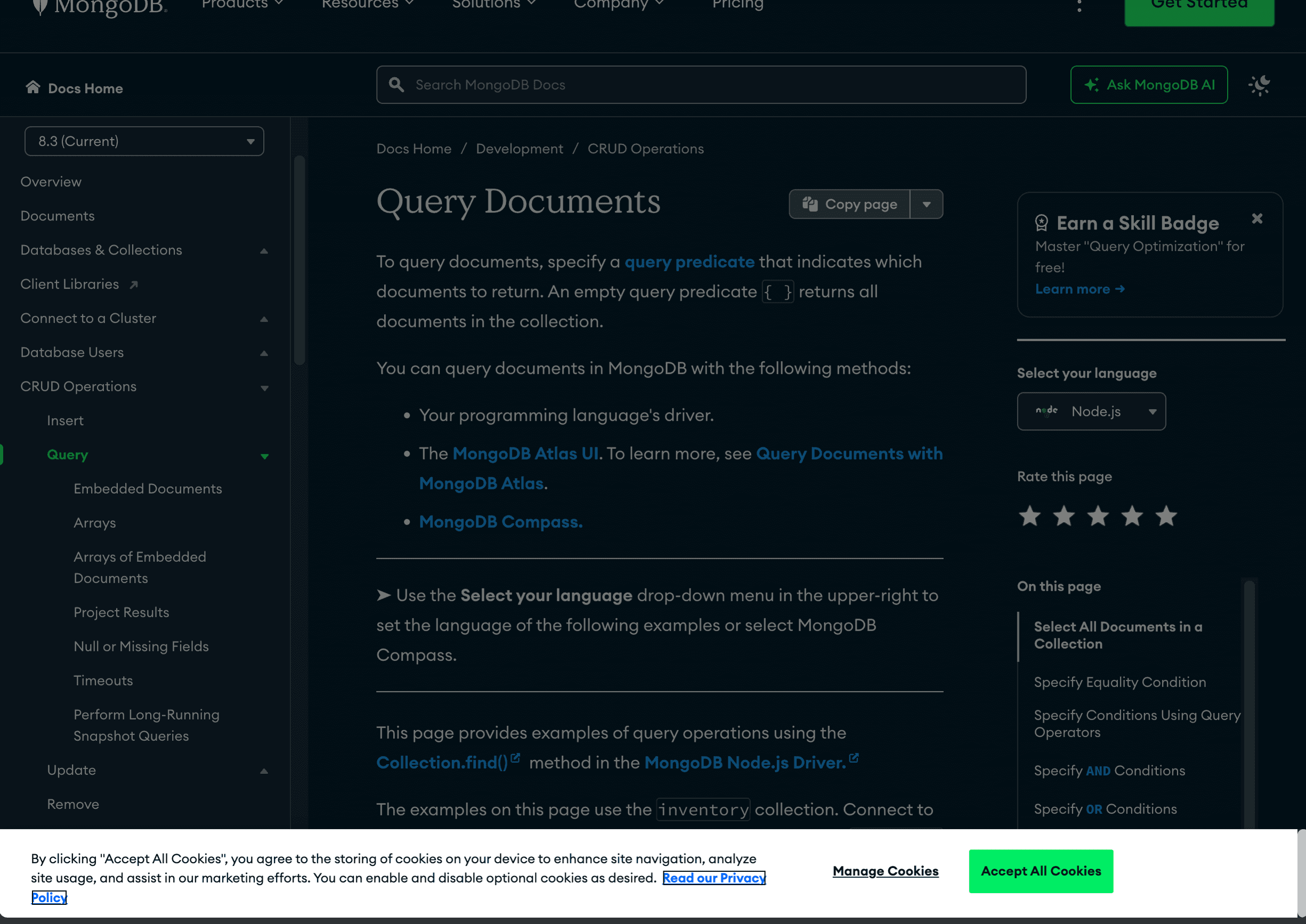This screenshot has height=924, width=1306.
Task: Click the copy icon in Copy page button
Action: coord(809,203)
